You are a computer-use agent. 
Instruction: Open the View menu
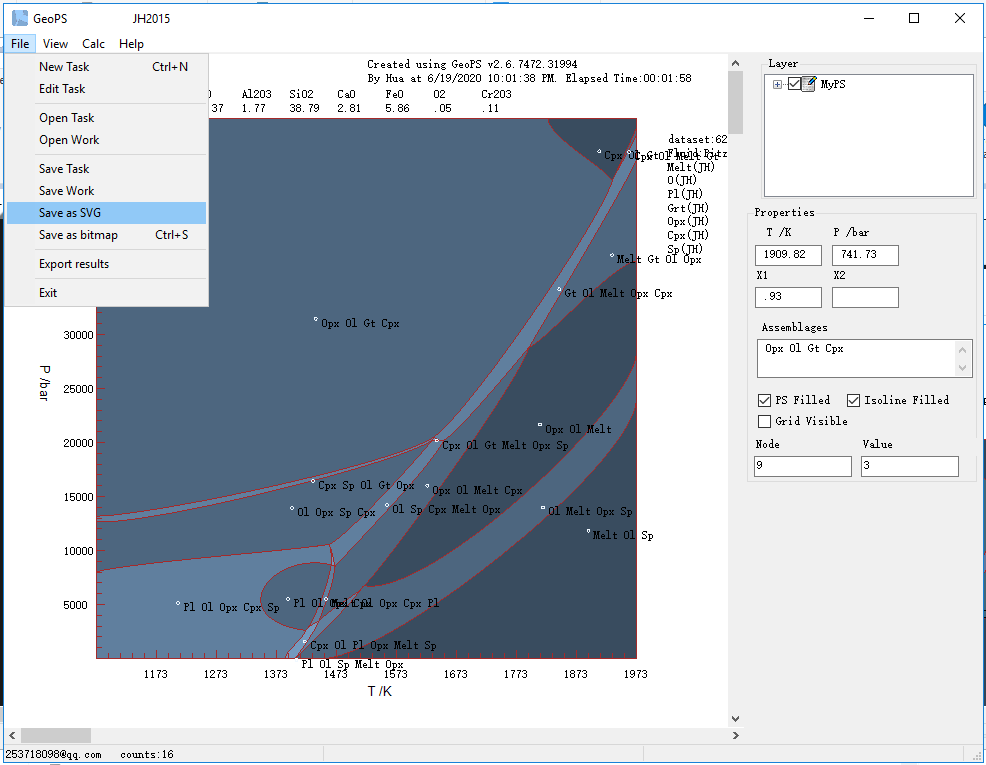coord(56,44)
